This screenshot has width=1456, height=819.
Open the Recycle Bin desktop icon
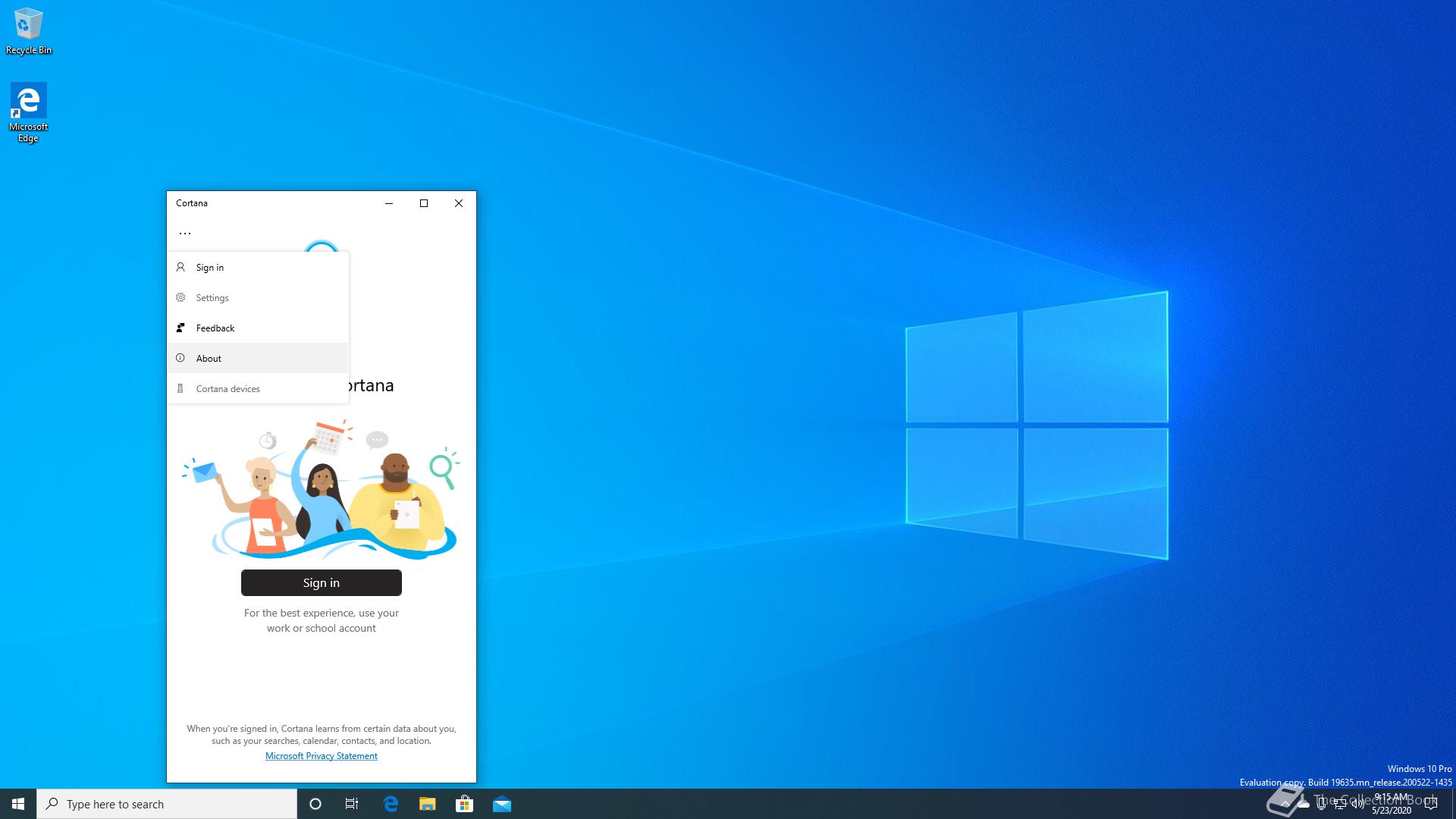click(x=29, y=31)
